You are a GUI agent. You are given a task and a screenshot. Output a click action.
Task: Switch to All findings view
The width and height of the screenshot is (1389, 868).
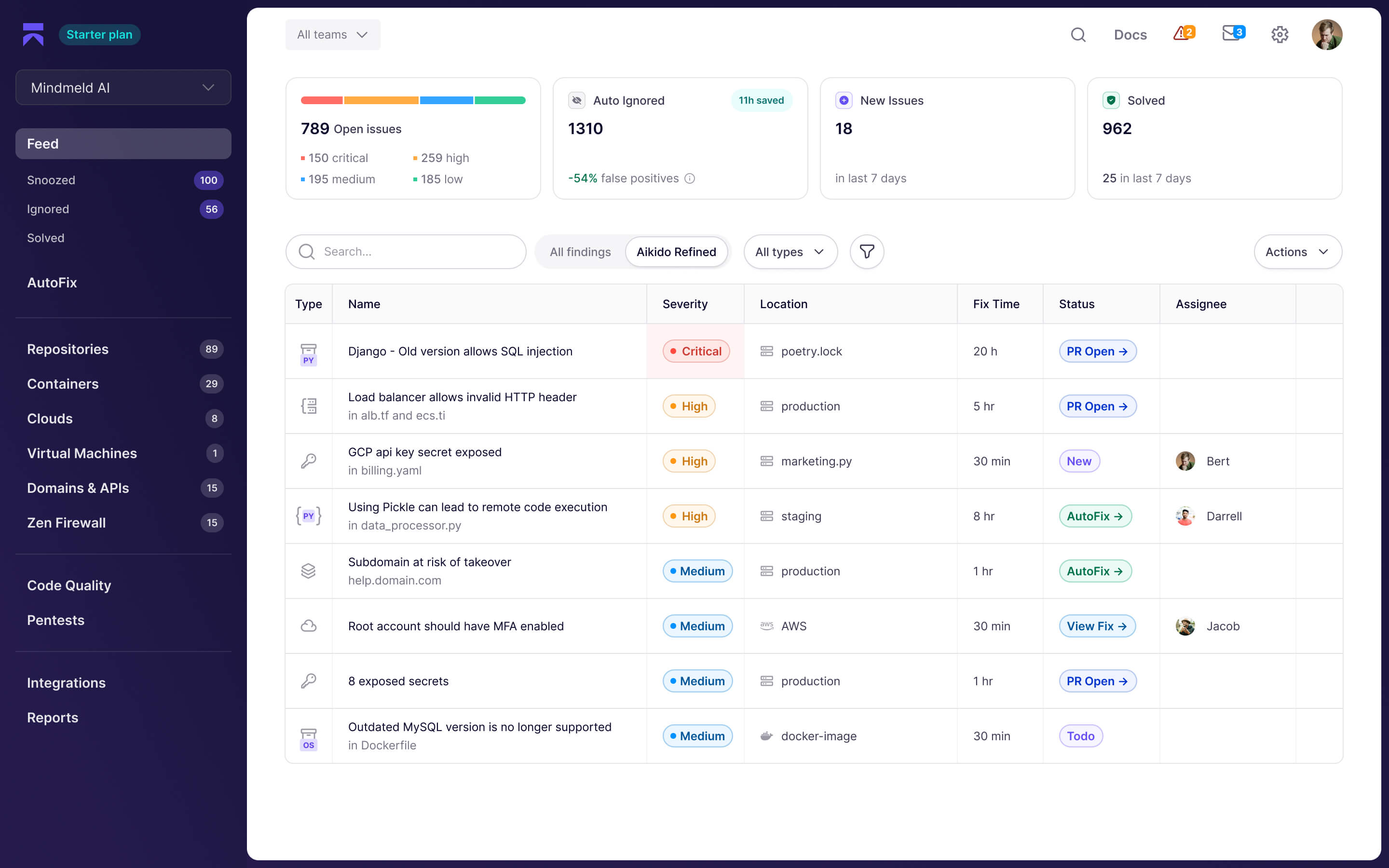580,251
